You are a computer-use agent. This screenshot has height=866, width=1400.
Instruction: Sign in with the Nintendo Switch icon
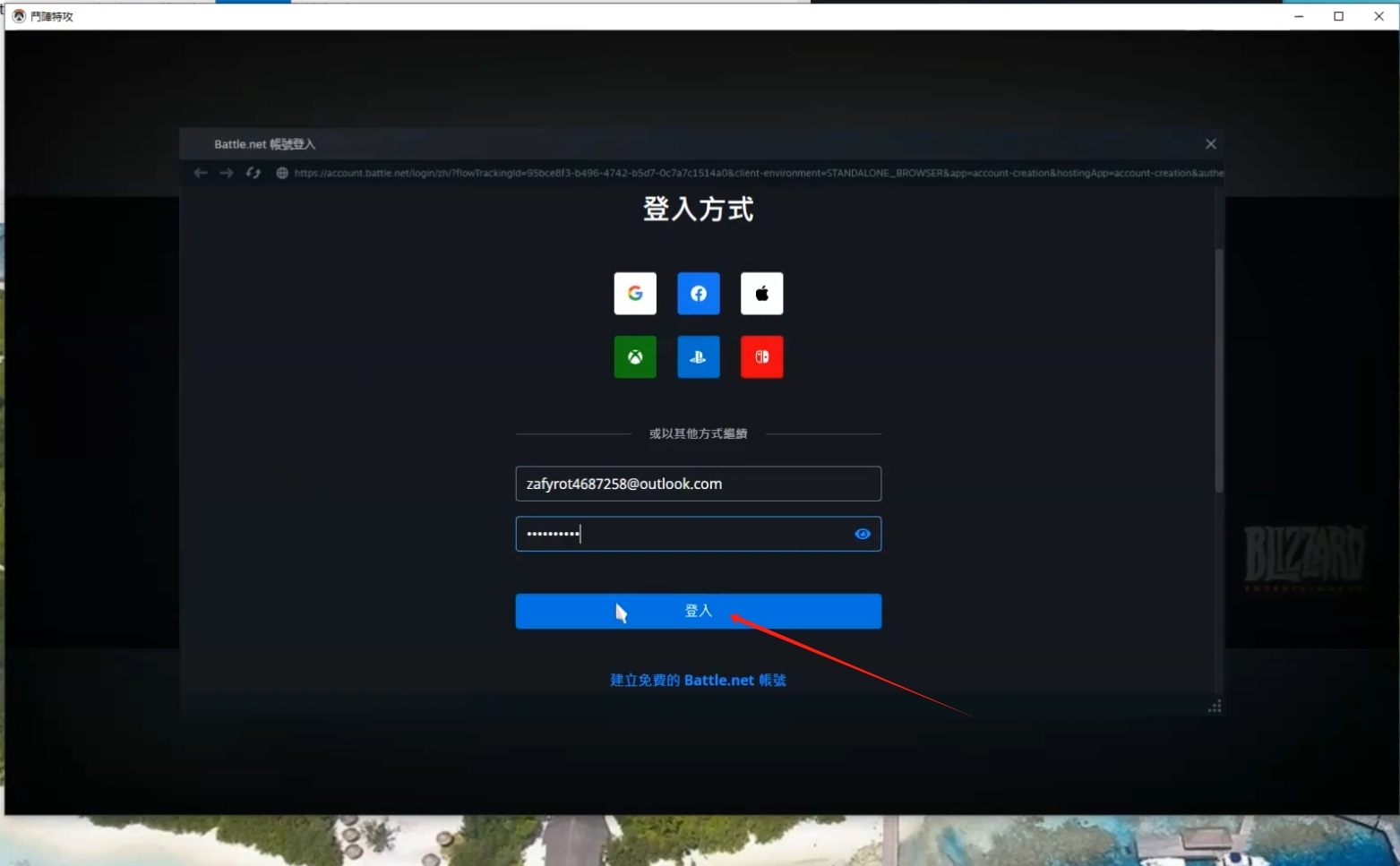coord(762,357)
